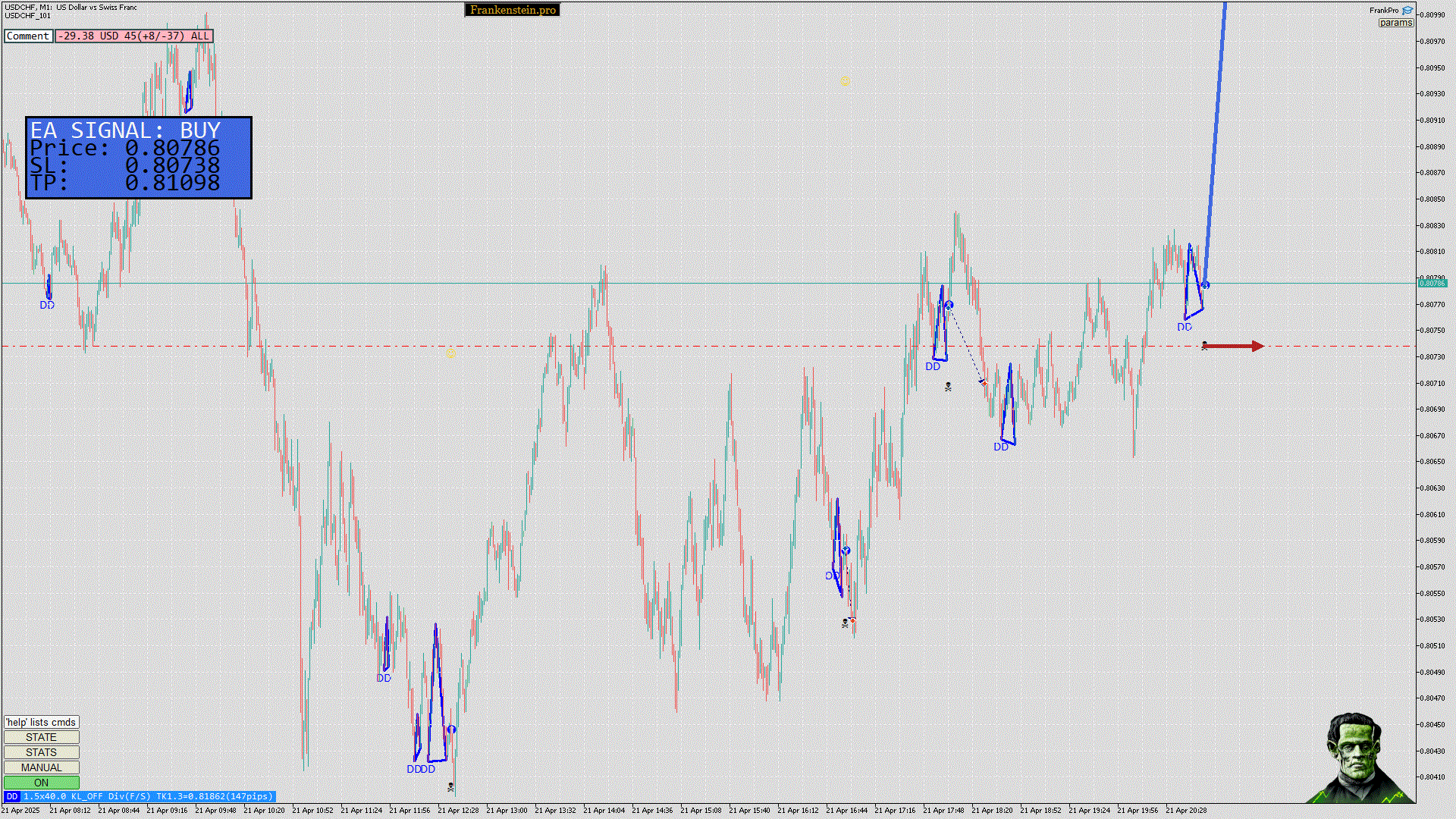Click the Comment label box

tap(28, 36)
